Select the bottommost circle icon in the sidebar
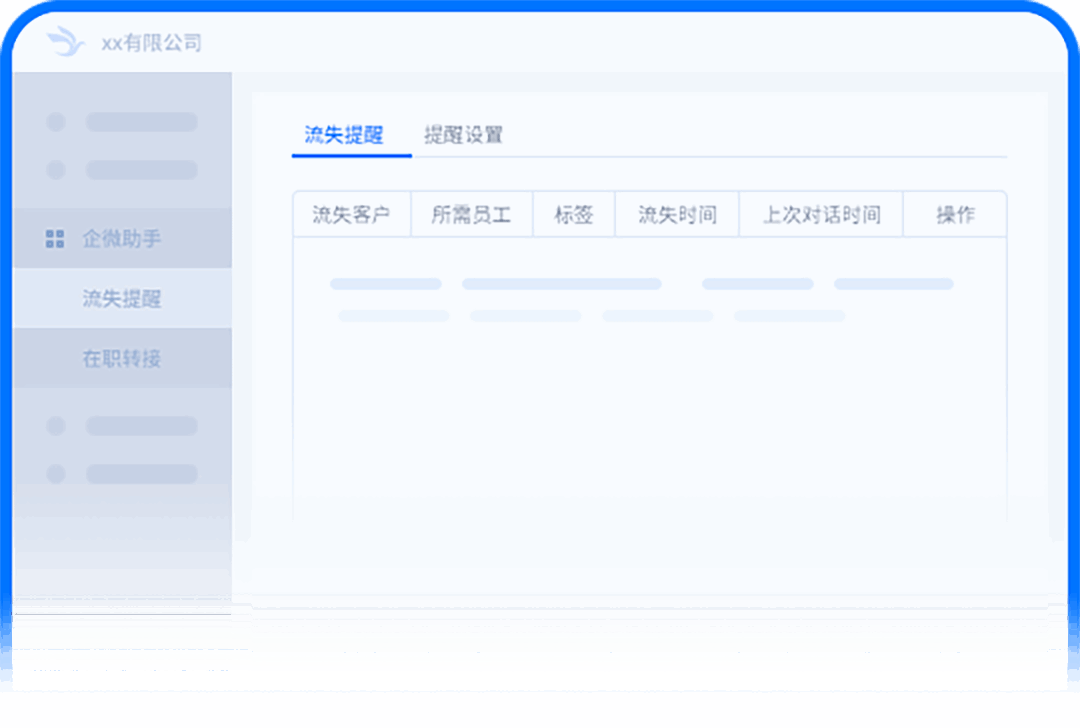The image size is (1080, 728). click(x=56, y=474)
